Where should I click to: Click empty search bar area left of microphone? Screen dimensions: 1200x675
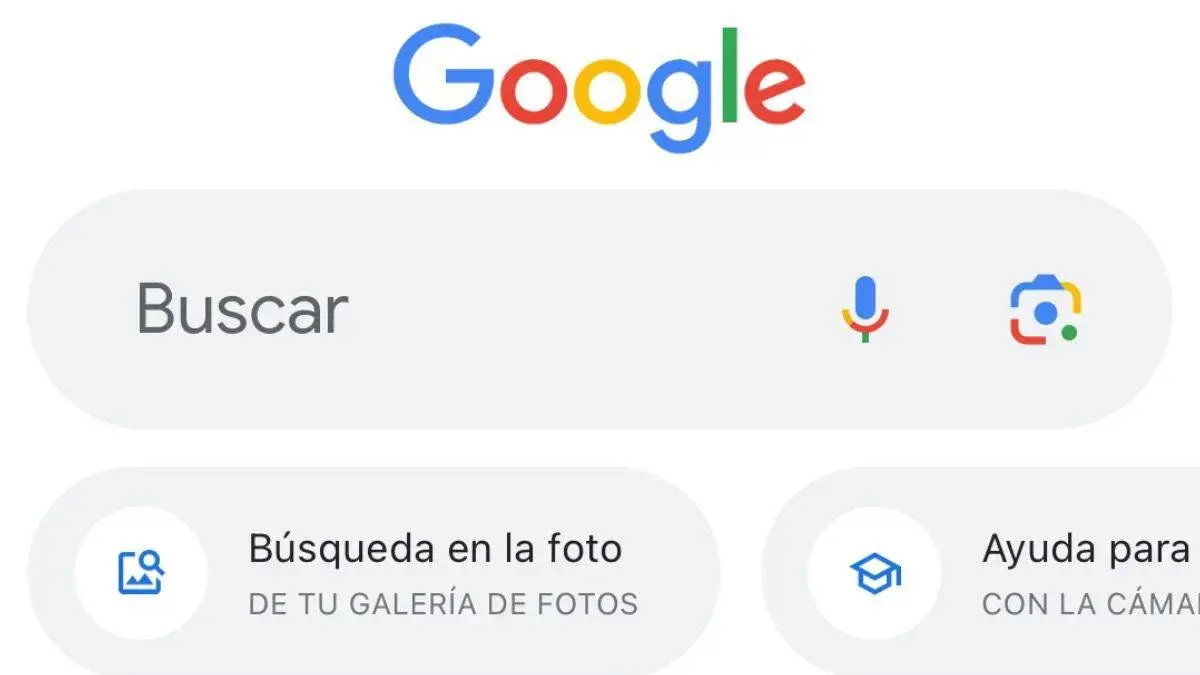click(x=590, y=309)
